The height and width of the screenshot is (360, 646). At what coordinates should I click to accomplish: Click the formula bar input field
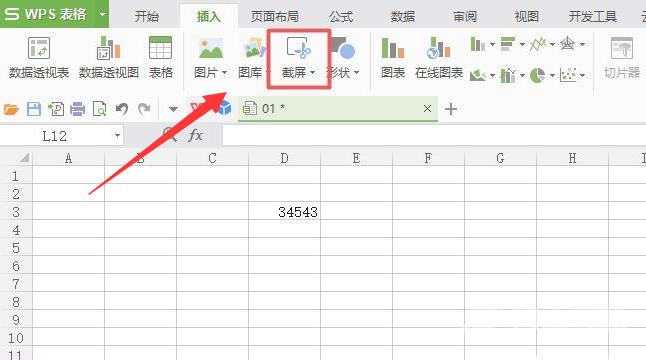(x=434, y=135)
